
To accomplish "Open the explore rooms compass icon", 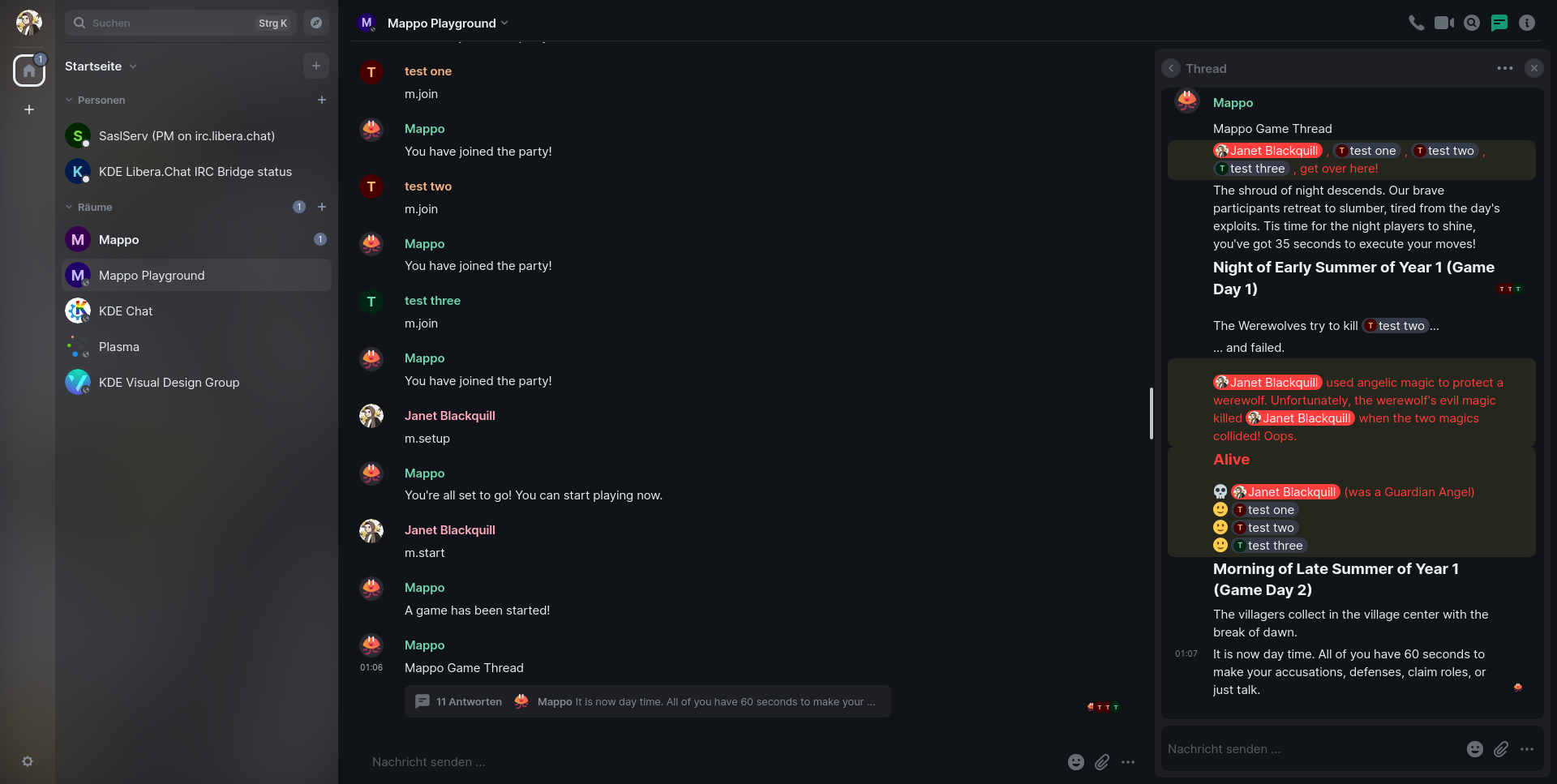I will click(316, 23).
